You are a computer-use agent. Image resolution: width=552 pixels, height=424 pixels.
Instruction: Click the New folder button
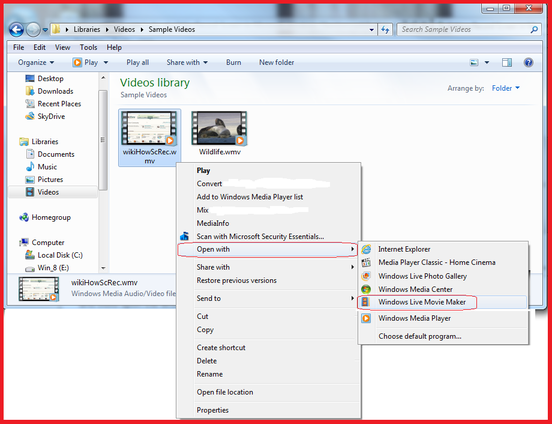pos(276,63)
